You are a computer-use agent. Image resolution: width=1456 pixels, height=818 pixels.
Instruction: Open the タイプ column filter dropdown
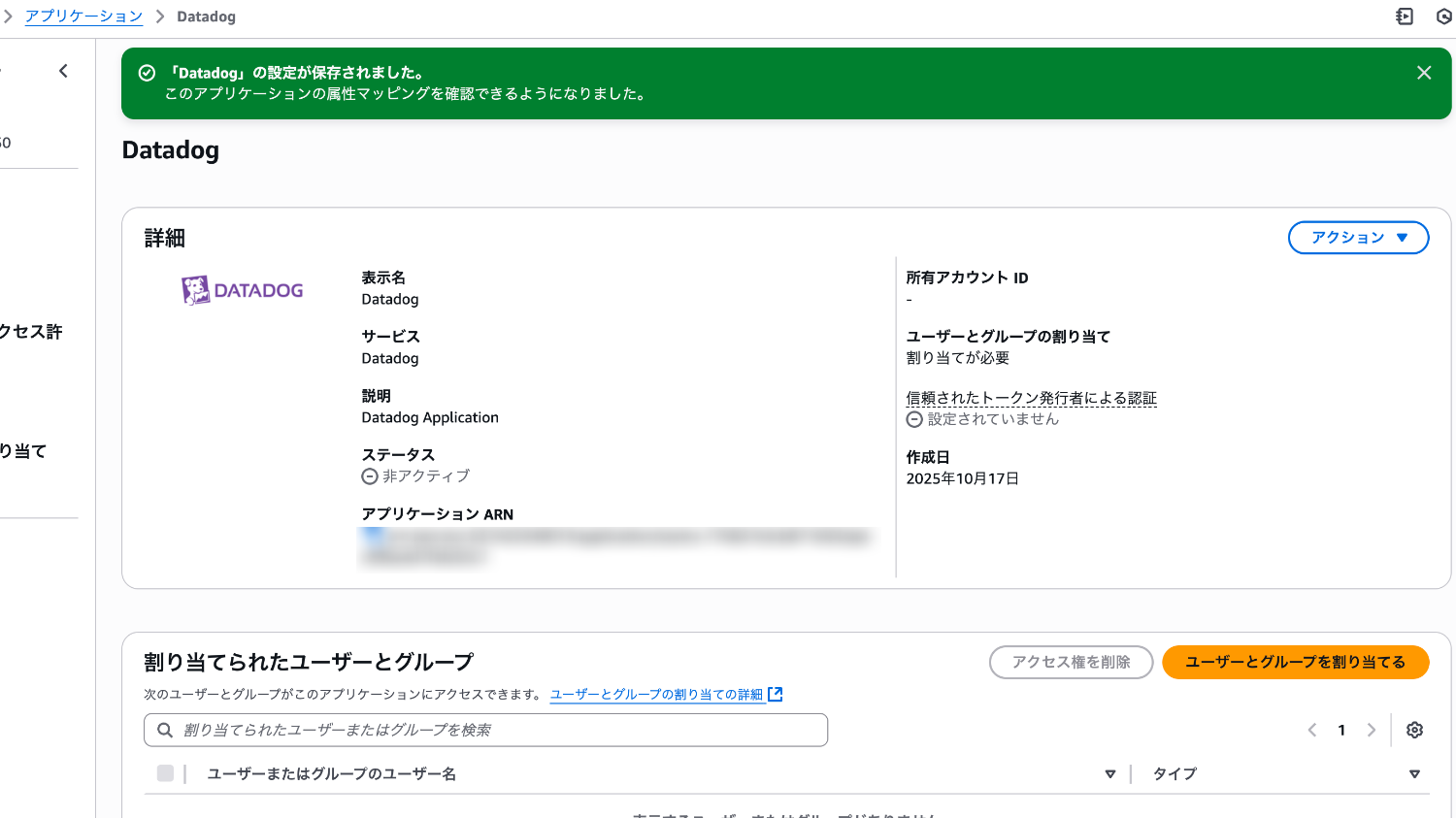[1414, 773]
